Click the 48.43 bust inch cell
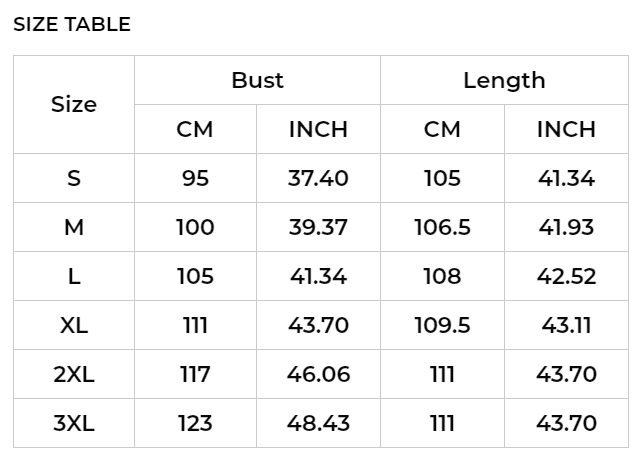 coord(318,423)
